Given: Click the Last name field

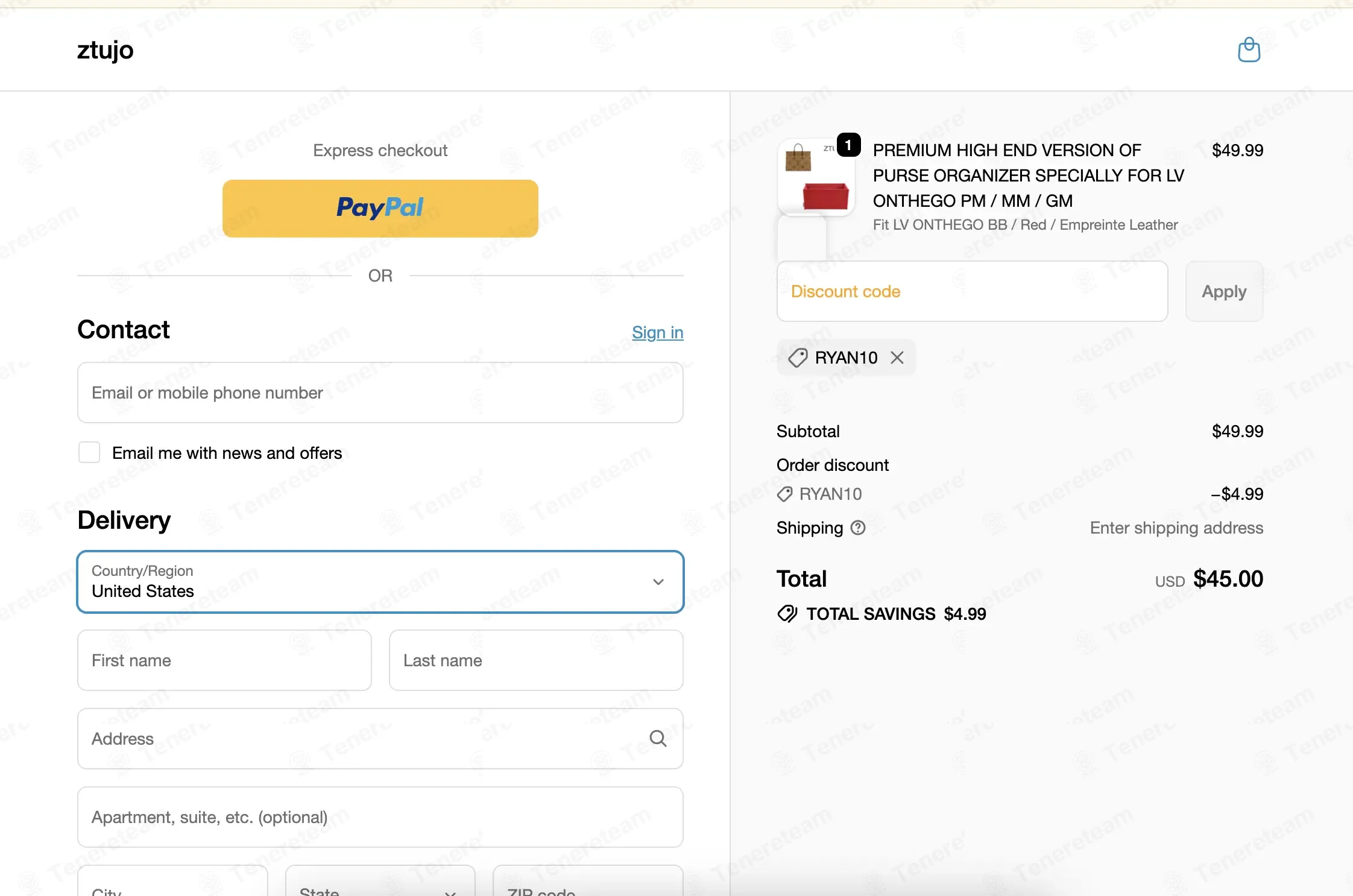Looking at the screenshot, I should 536,660.
